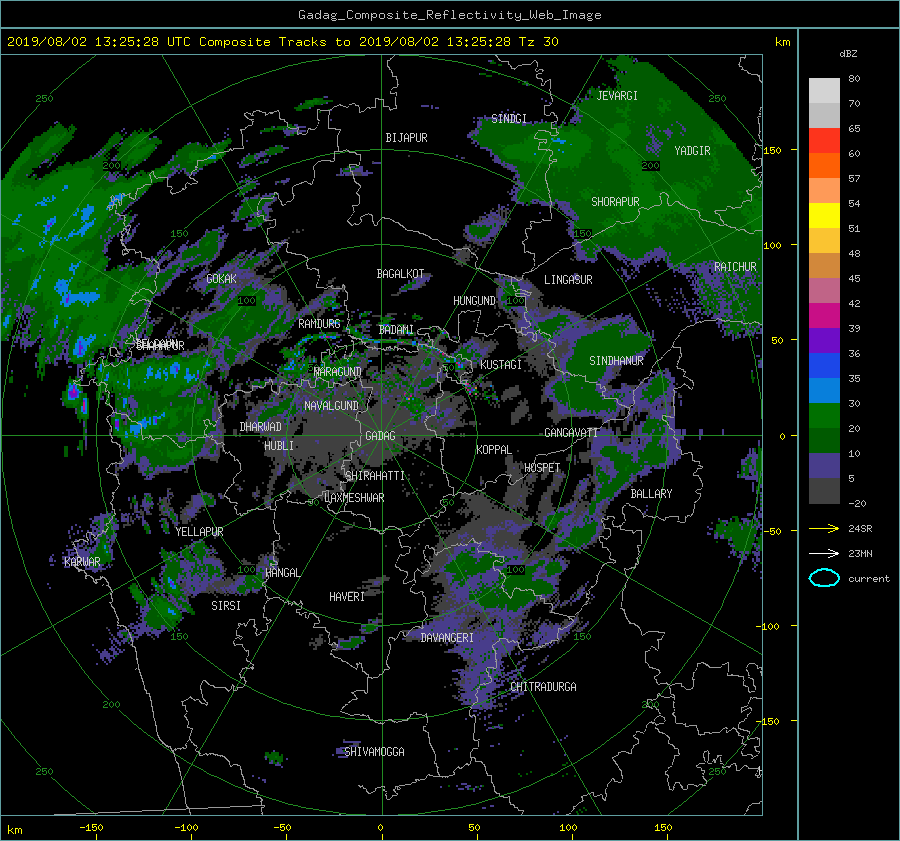Viewport: 900px width, 841px height.
Task: Click the SHIVAMOGGA city label
Action: pos(374,752)
